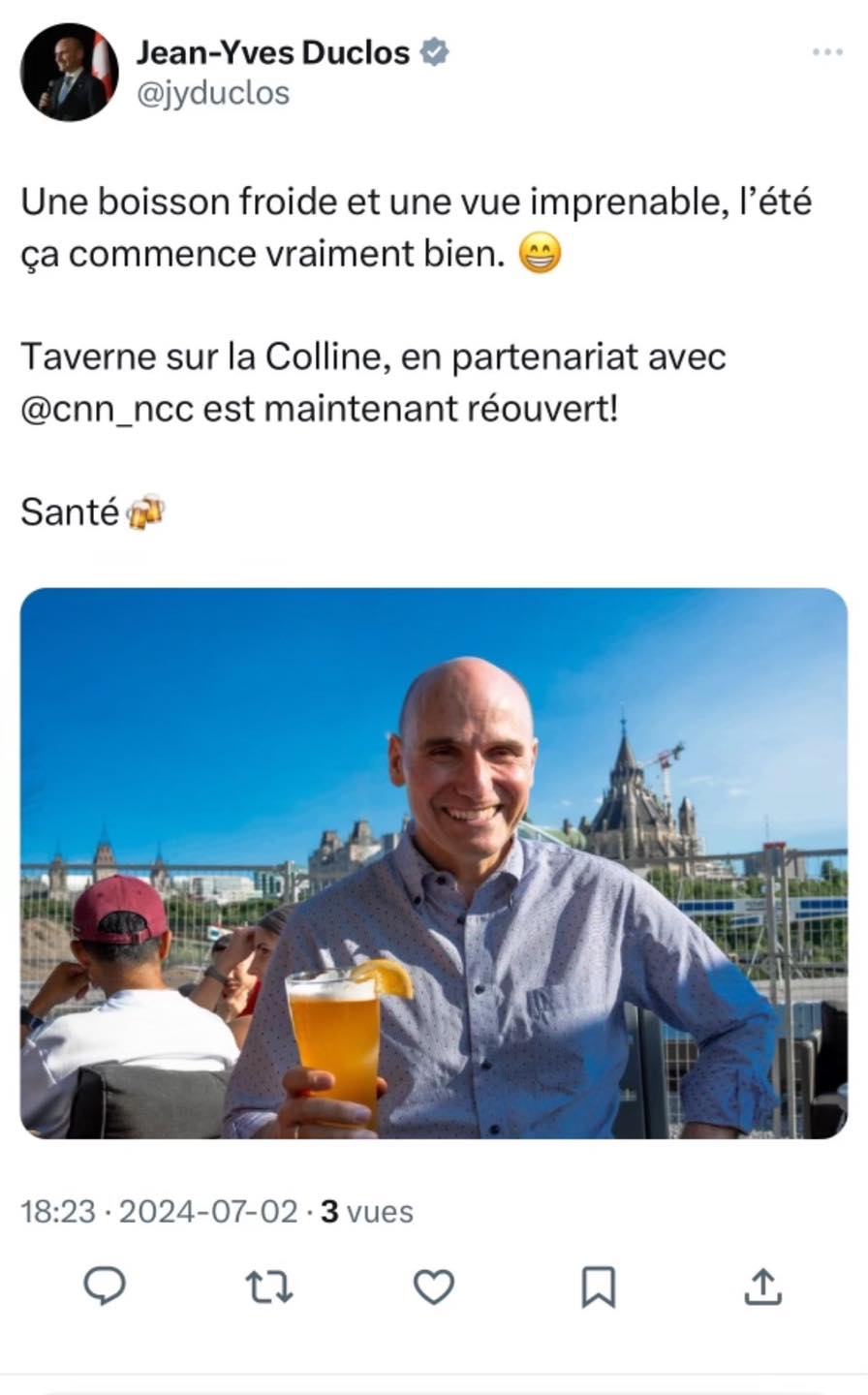
Task: Open the share upload icon
Action: [x=762, y=1286]
